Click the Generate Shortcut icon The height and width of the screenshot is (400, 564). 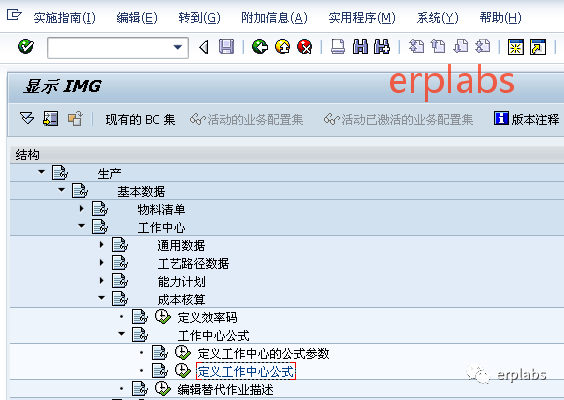point(538,47)
